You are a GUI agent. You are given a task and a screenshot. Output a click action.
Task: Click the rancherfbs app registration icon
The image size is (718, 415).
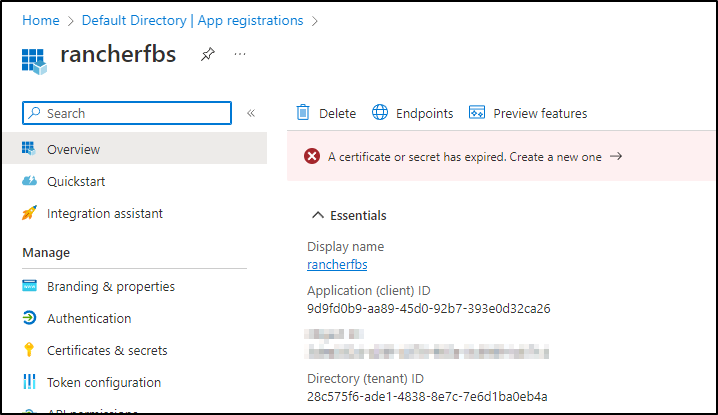click(x=34, y=61)
